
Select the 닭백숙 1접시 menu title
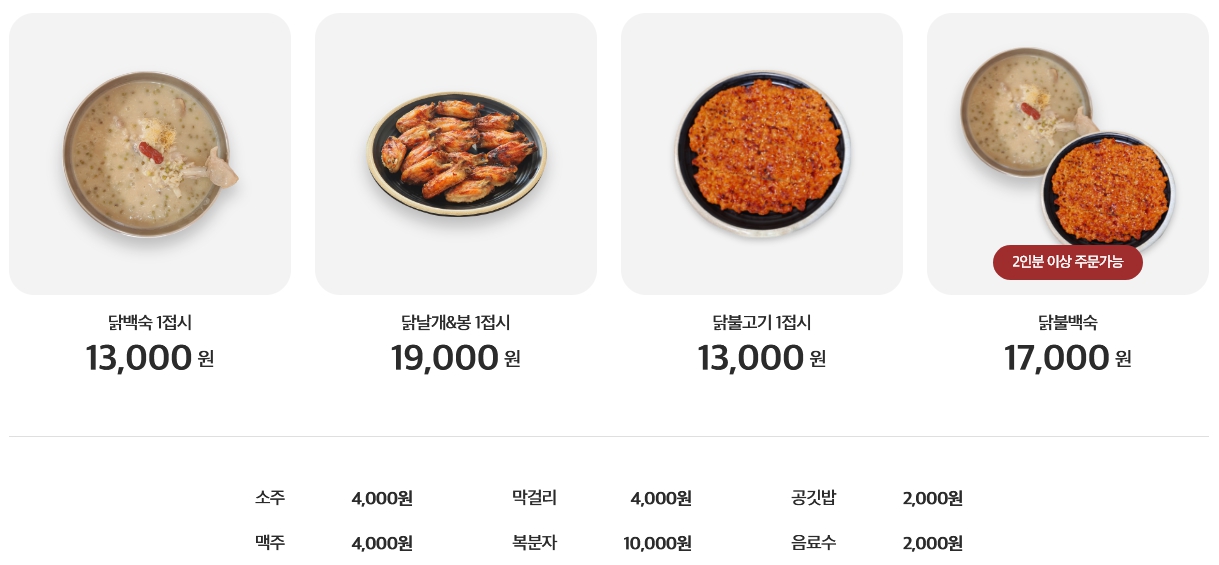150,323
